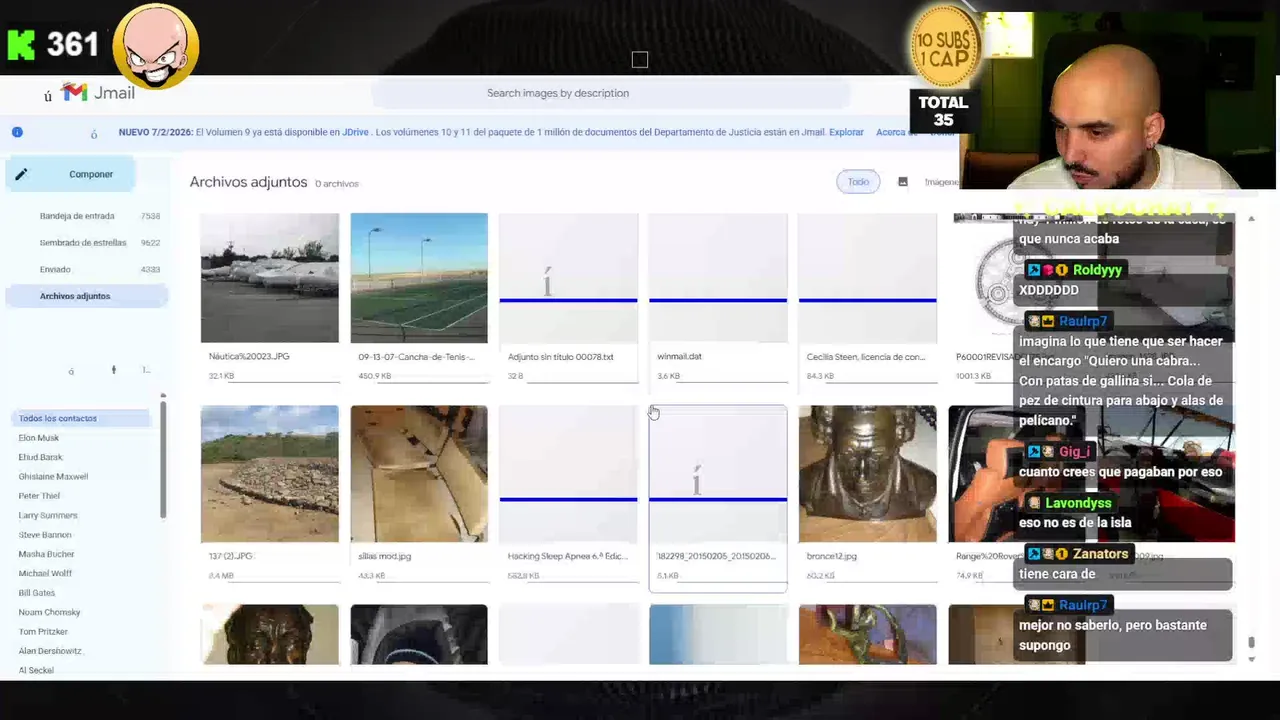Open the Explorar link in the banner
This screenshot has width=1280, height=720.
click(x=846, y=132)
